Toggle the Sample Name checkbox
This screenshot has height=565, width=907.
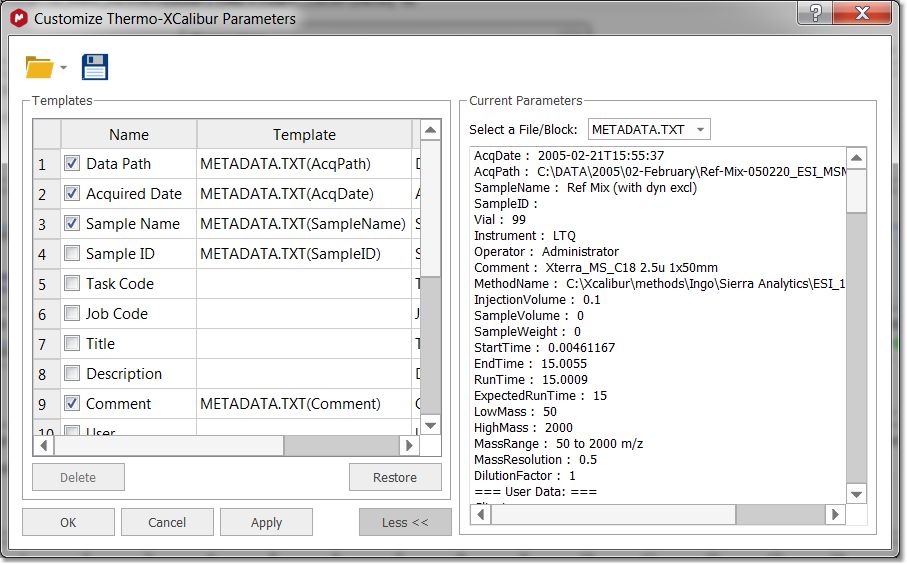point(72,223)
